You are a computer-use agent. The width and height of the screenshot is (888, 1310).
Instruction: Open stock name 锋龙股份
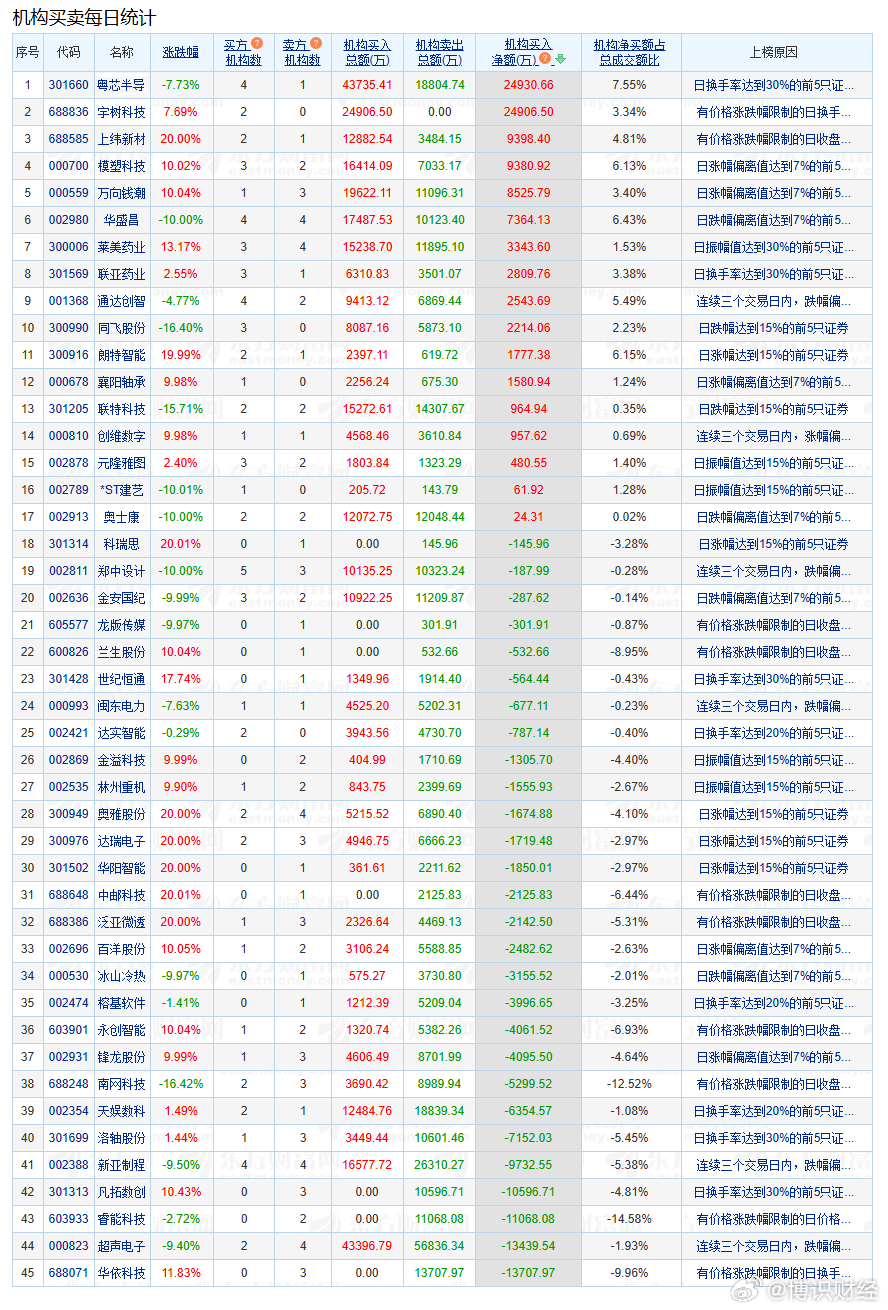point(121,1057)
